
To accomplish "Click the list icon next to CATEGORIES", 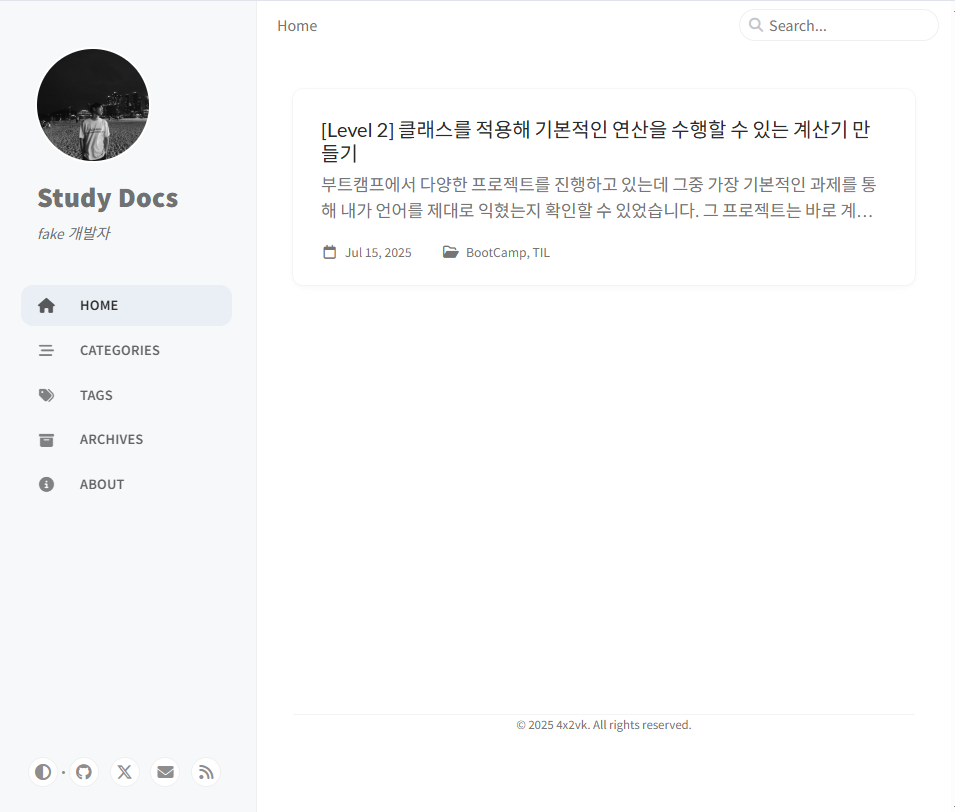I will [46, 350].
